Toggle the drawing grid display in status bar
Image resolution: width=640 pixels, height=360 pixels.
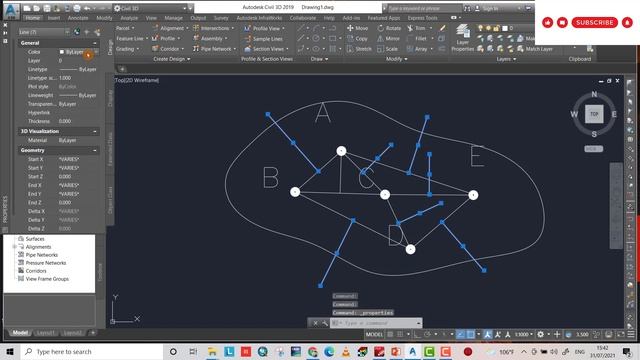tap(390, 334)
